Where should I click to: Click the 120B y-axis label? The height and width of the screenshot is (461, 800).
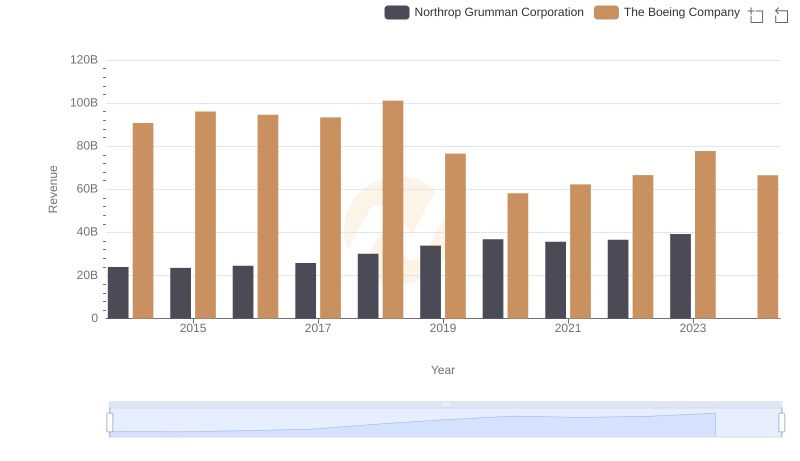[x=84, y=60]
